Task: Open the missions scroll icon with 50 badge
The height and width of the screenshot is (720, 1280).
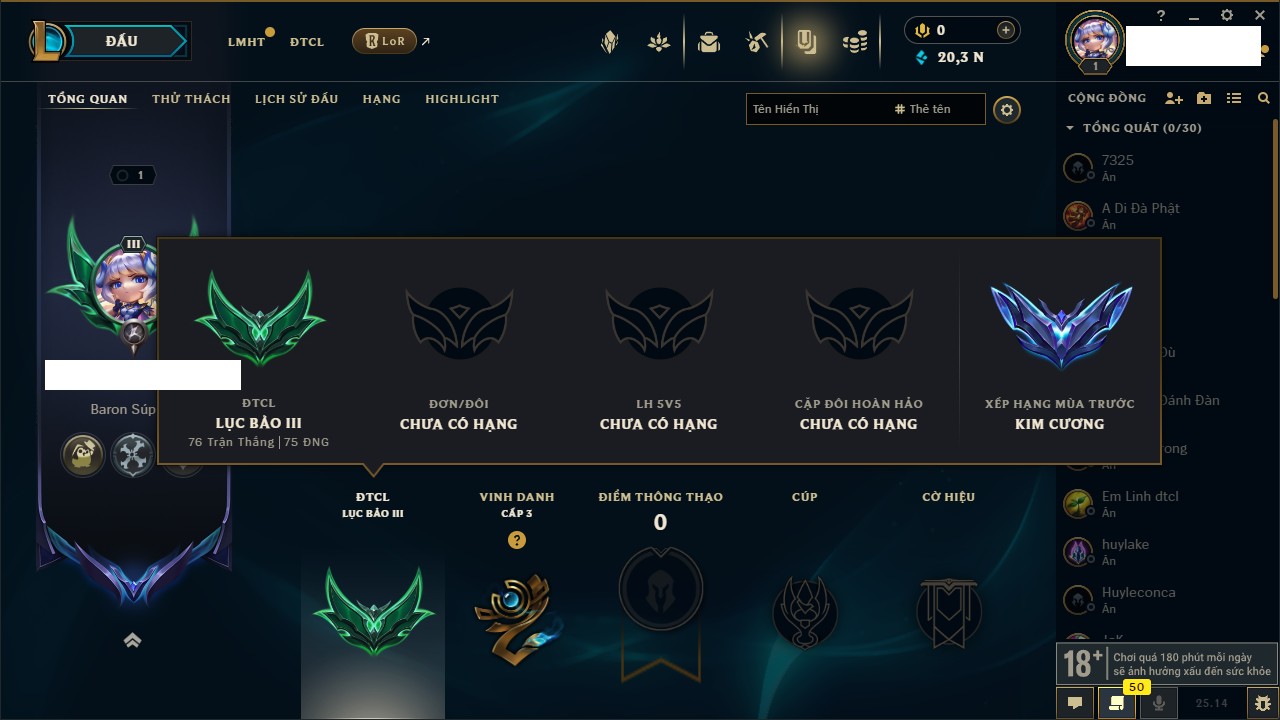Action: click(1116, 703)
